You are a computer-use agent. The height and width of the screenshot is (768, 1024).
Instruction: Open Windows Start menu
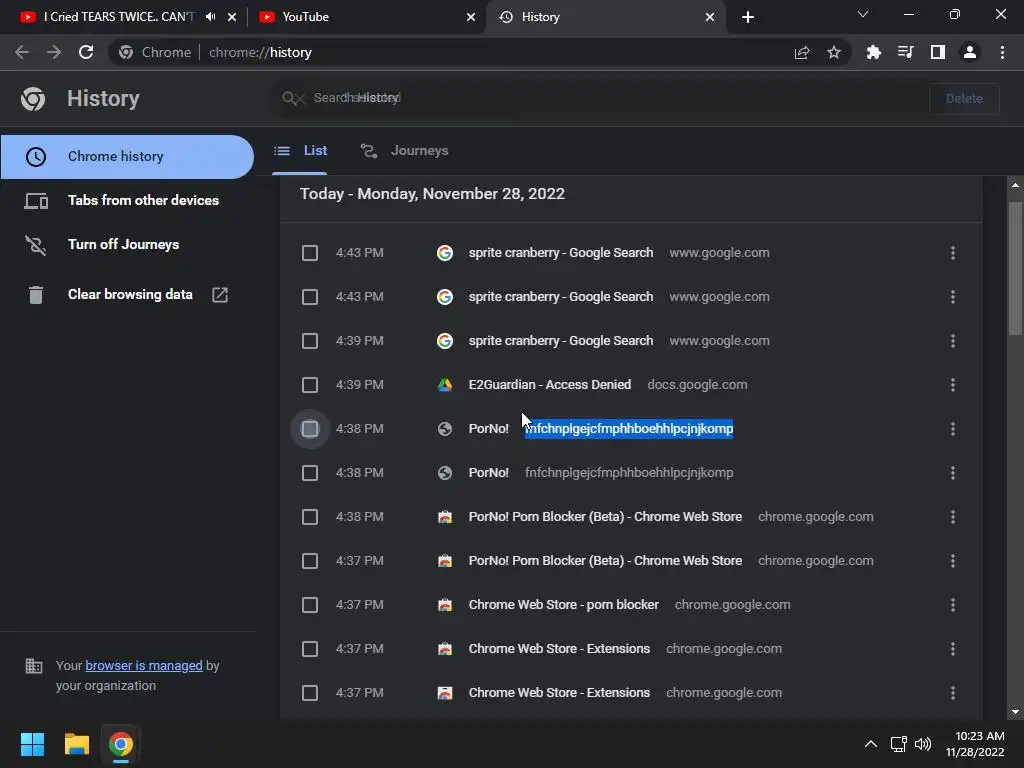tap(33, 744)
